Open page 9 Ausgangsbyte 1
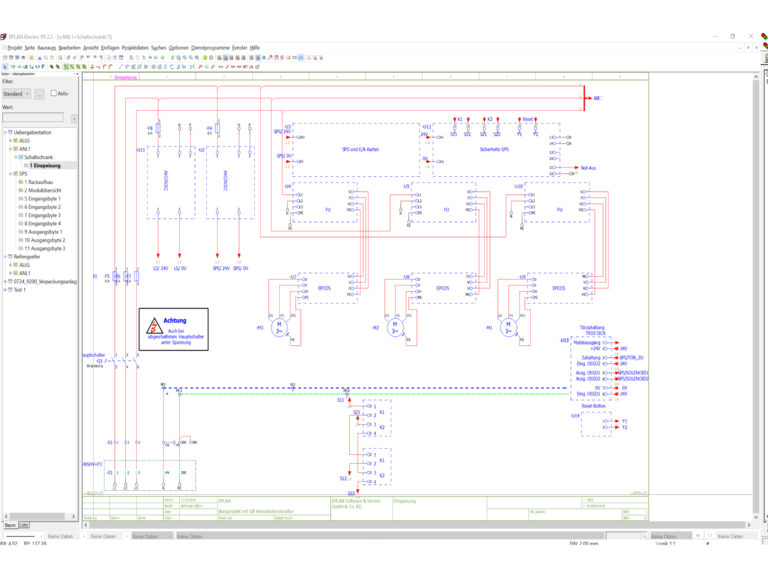 [x=43, y=232]
